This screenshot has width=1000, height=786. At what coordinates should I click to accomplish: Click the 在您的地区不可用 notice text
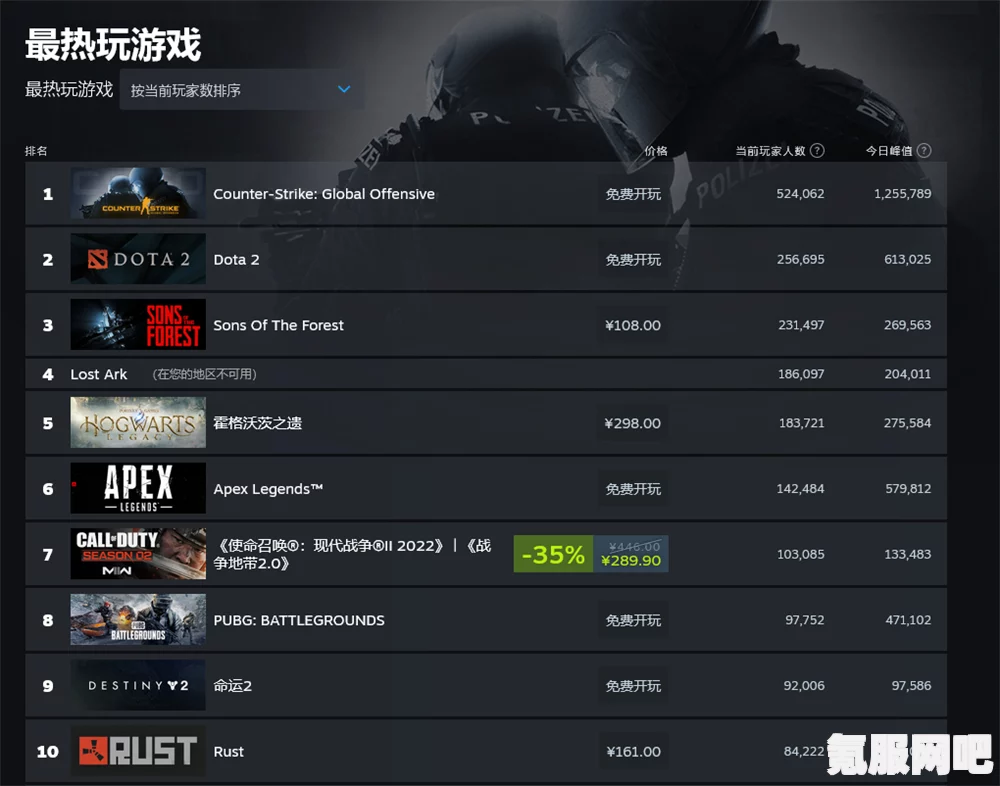point(204,374)
